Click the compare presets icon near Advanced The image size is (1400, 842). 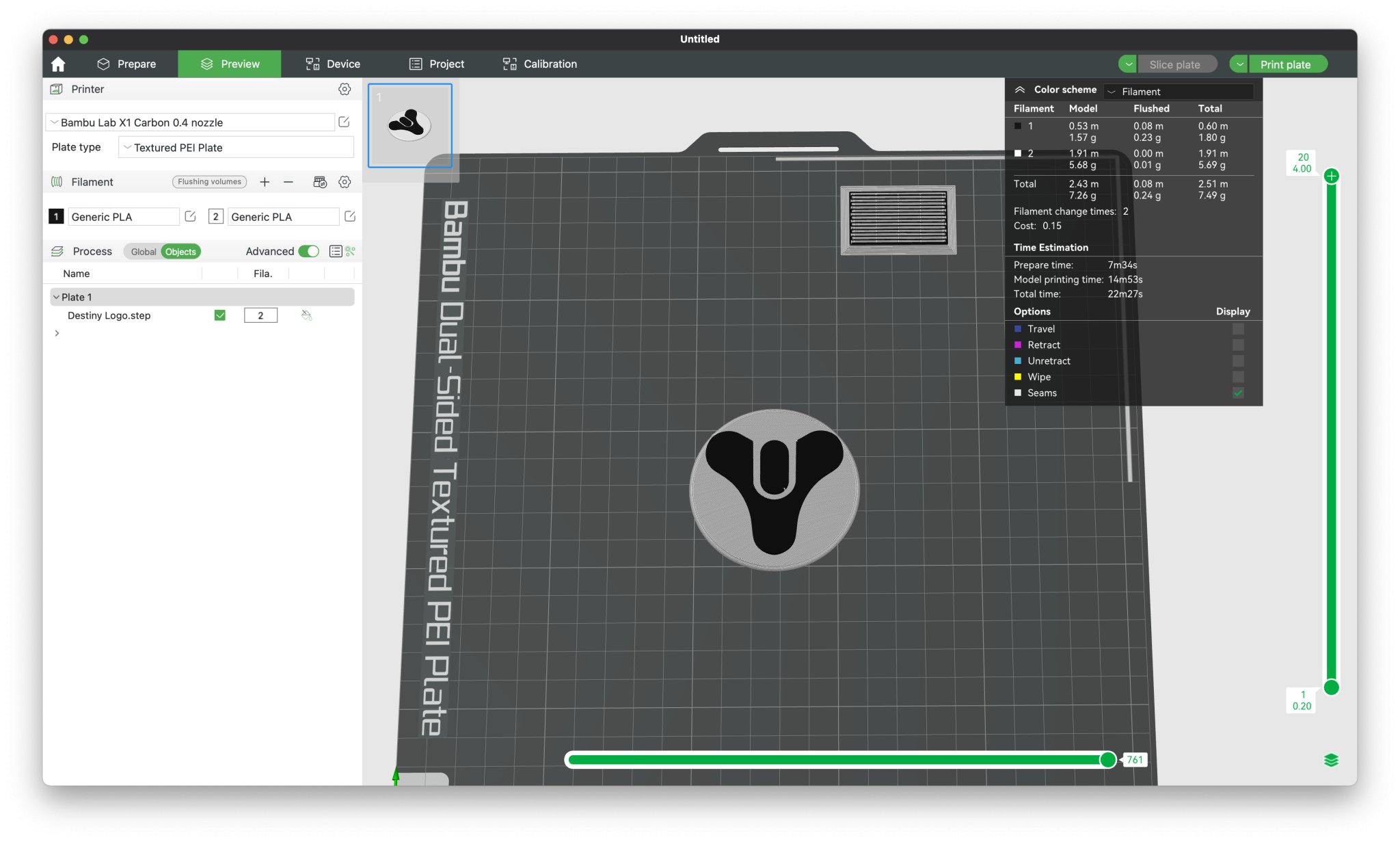[x=351, y=252]
